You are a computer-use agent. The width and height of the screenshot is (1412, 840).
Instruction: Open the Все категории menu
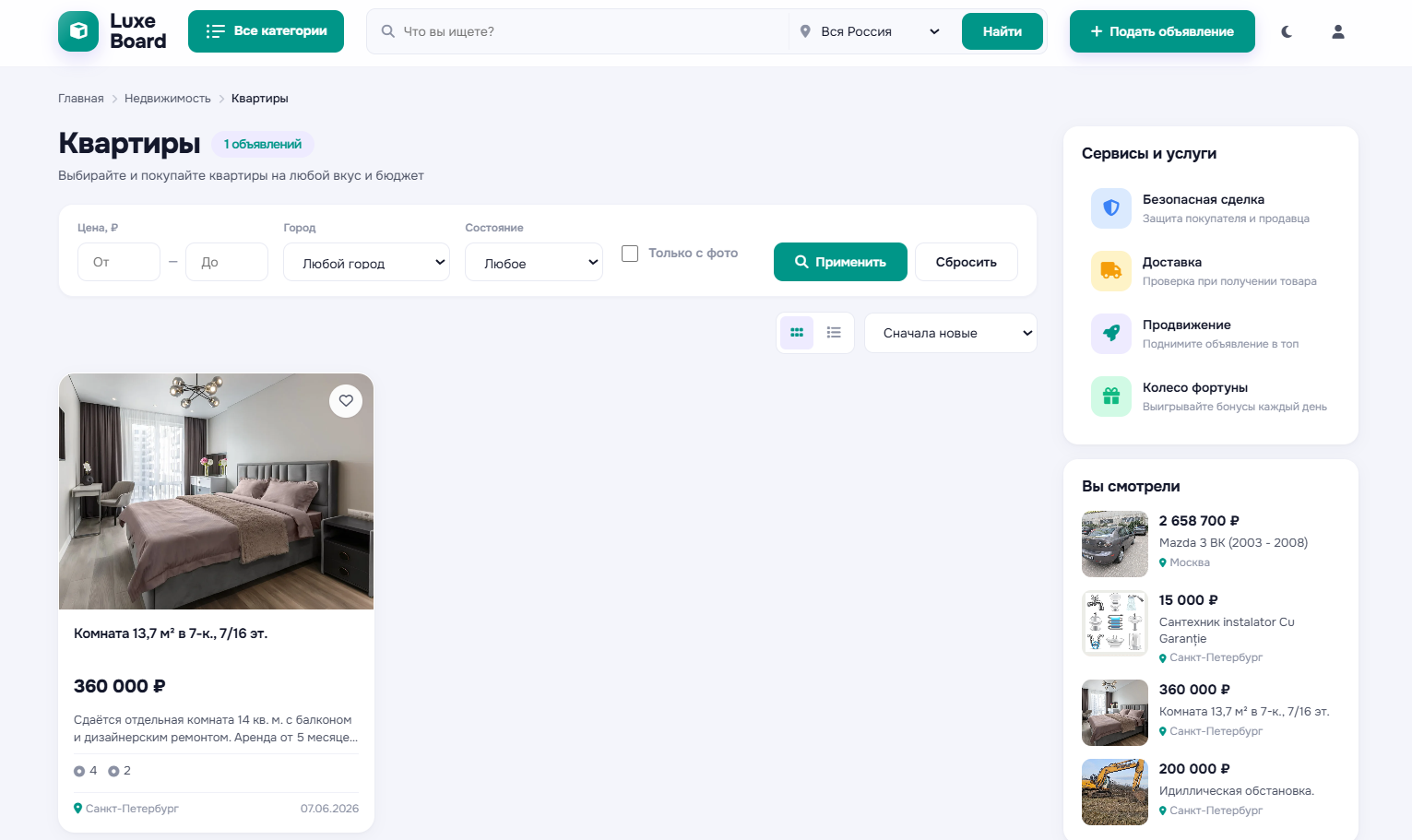coord(266,31)
